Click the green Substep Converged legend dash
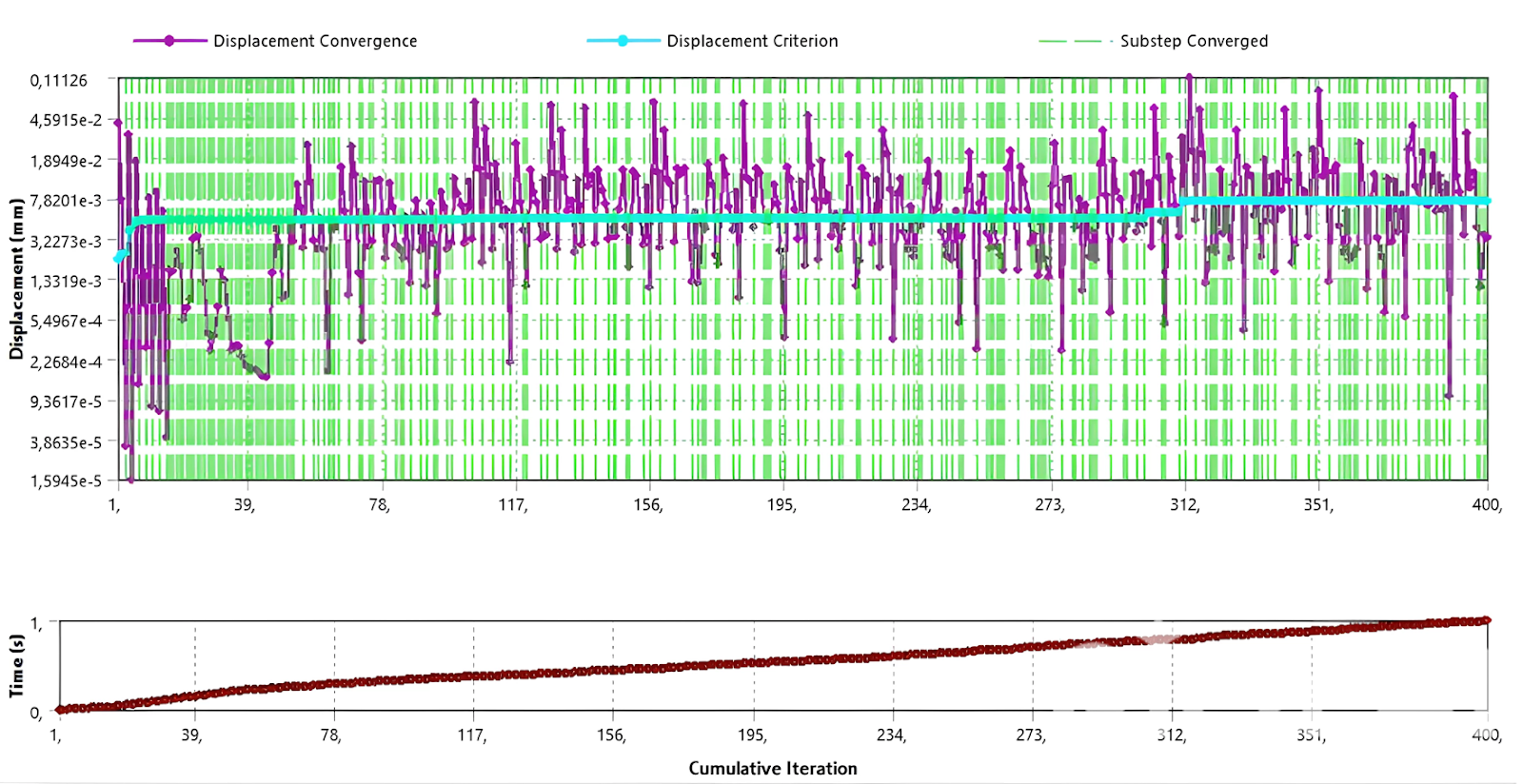 [1070, 41]
